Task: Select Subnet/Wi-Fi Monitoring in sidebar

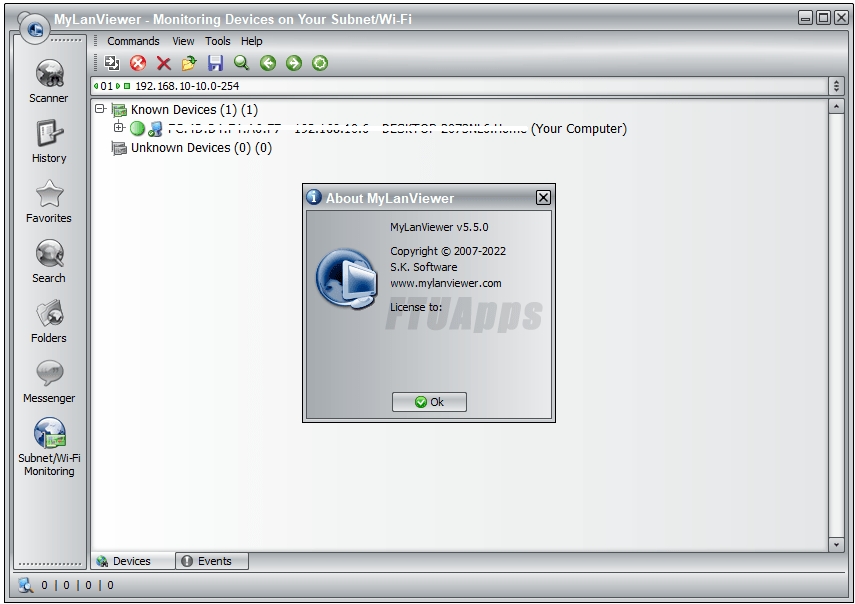Action: pyautogui.click(x=49, y=446)
